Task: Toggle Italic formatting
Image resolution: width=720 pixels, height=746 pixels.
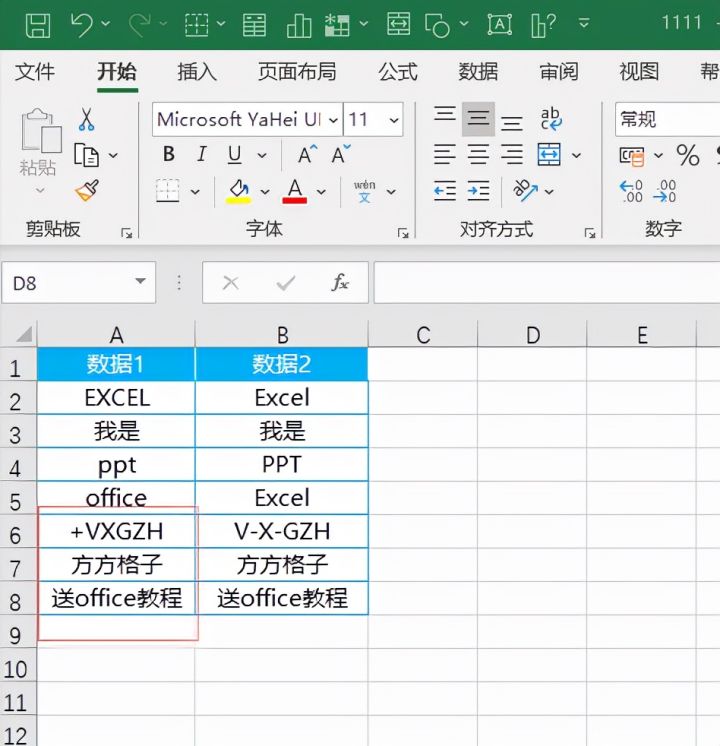Action: click(x=202, y=154)
